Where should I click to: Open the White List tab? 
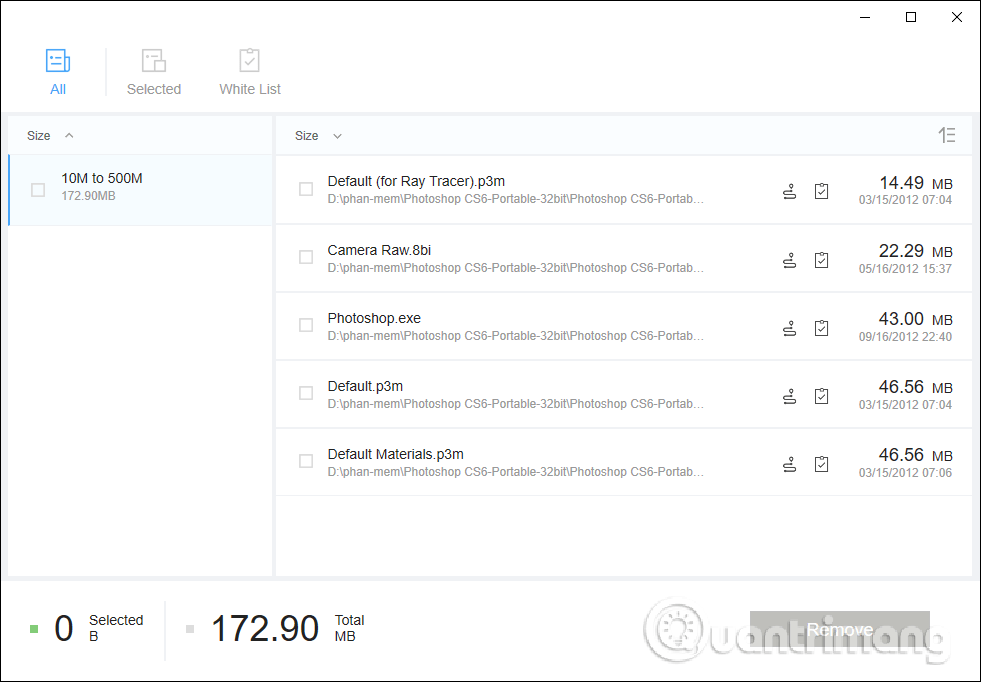[x=250, y=72]
